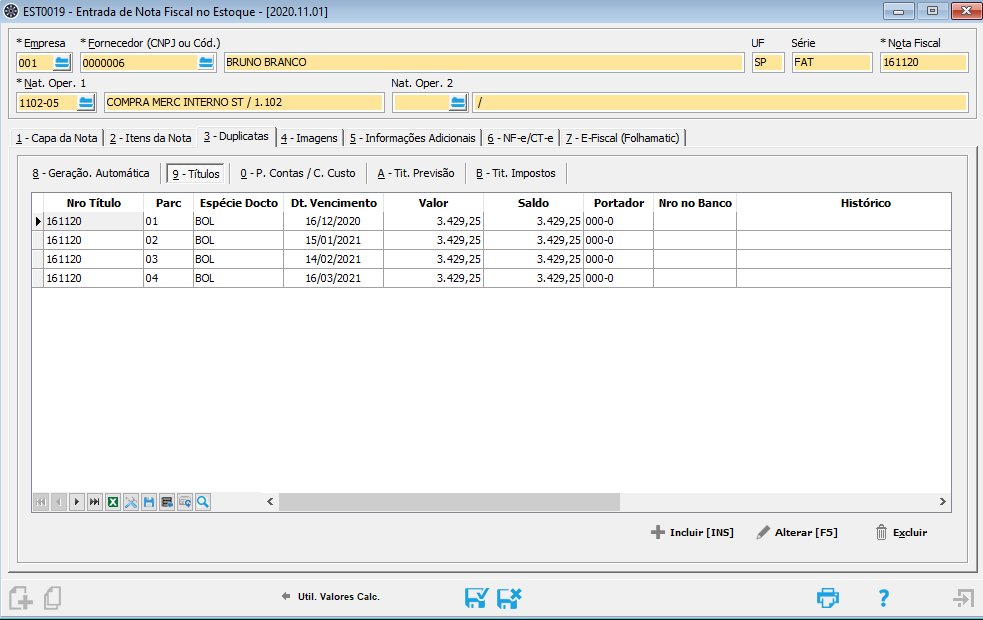Select the due date cell 14/02/2021

tap(334, 259)
